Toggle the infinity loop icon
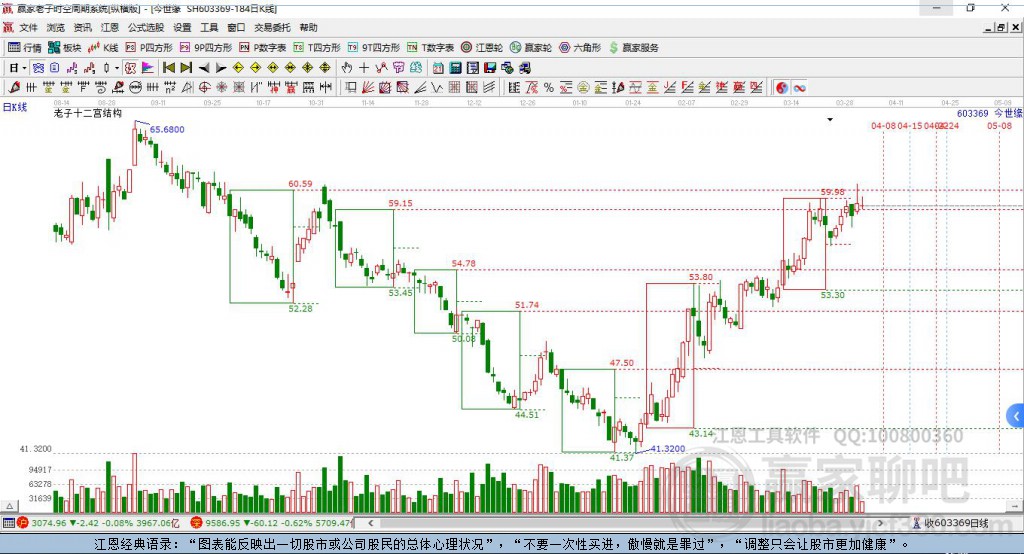The image size is (1024, 554). pyautogui.click(x=799, y=88)
